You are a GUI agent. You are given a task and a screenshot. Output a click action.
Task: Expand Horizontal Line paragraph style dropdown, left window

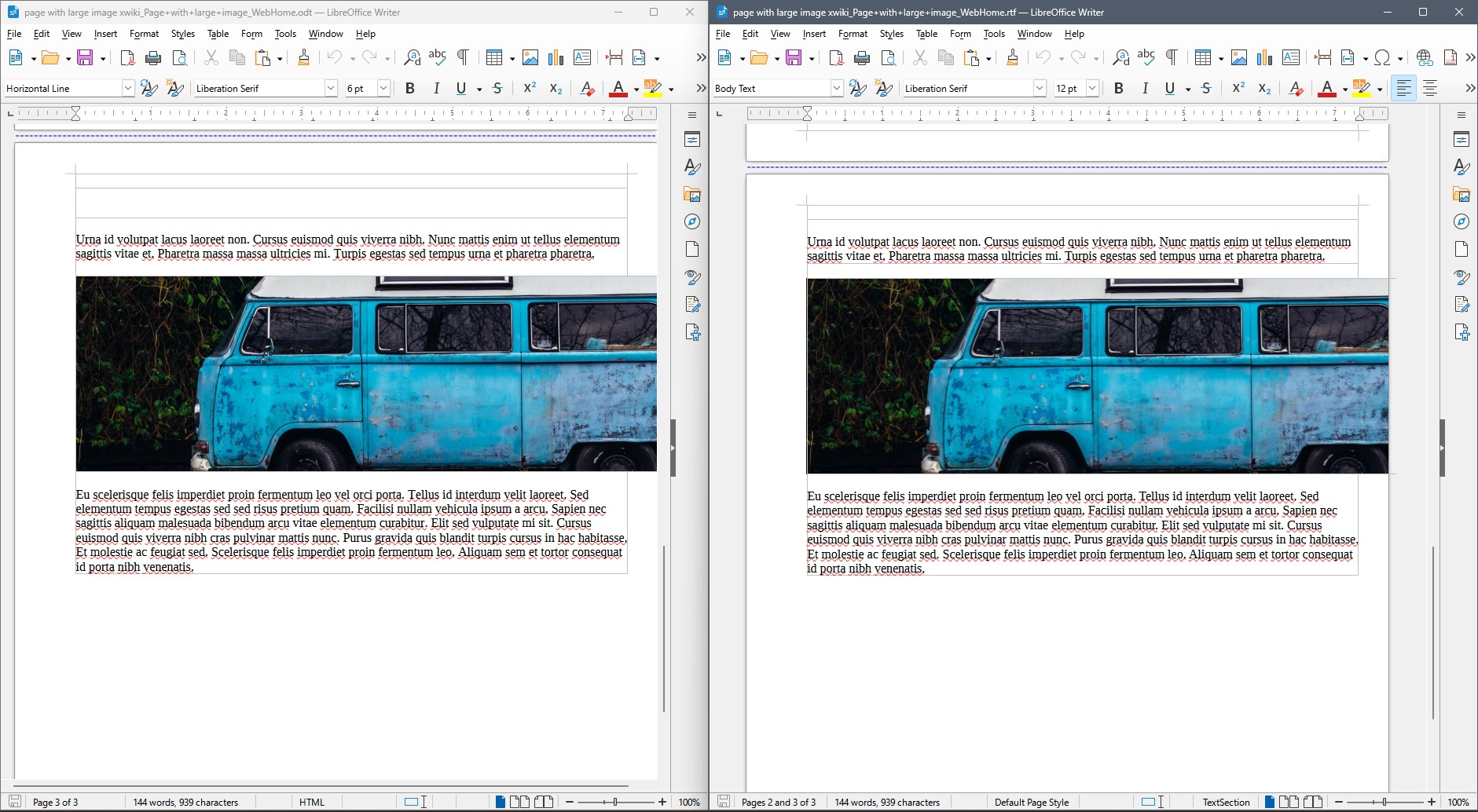pos(127,88)
